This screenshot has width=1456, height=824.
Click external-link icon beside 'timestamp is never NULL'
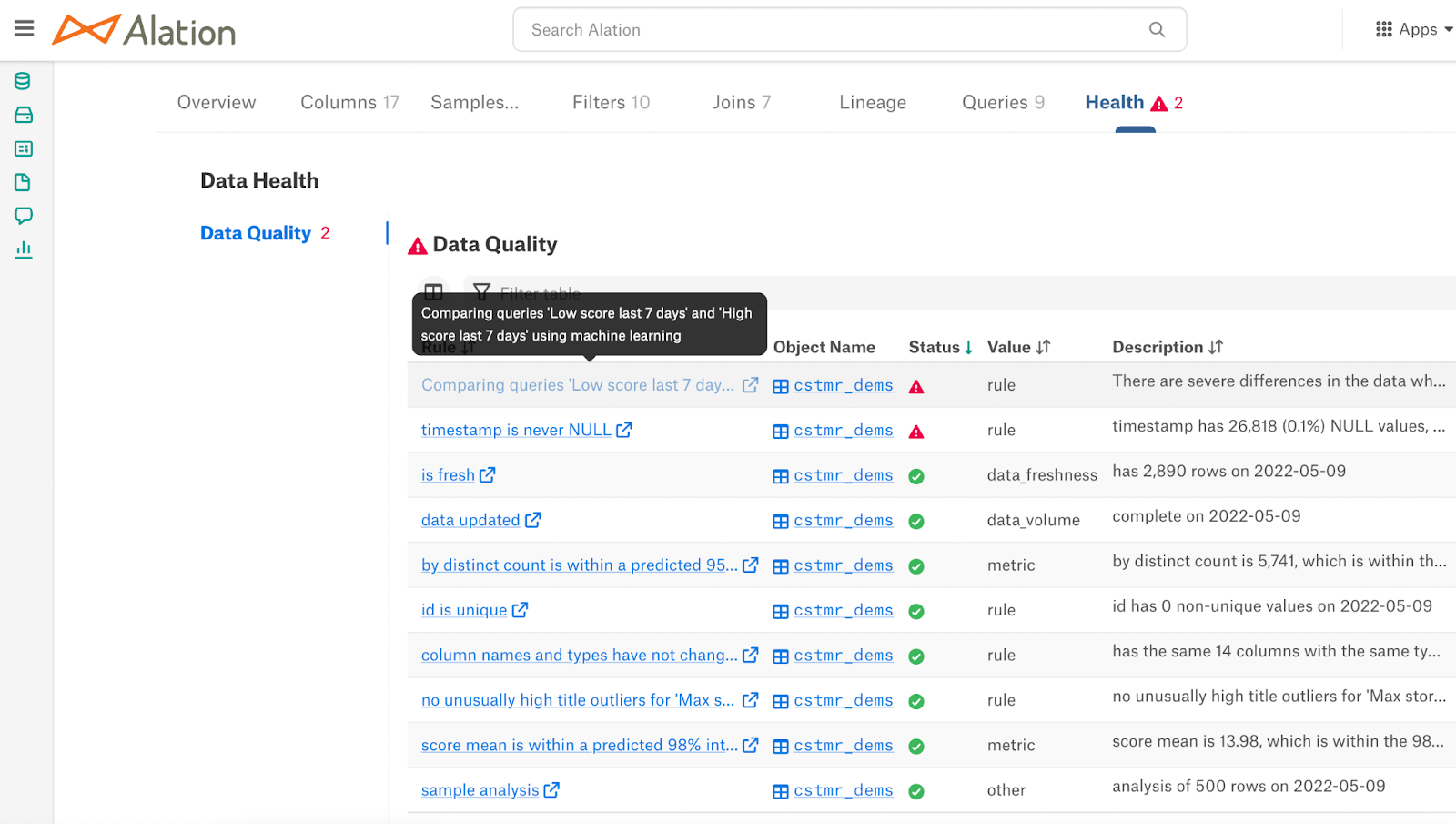pyautogui.click(x=624, y=430)
